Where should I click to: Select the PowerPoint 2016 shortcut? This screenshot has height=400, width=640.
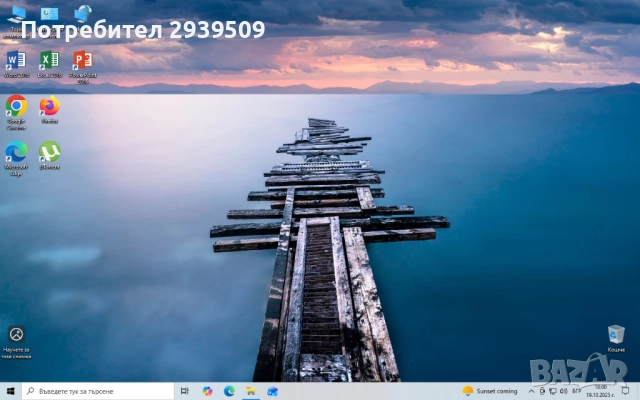[83, 67]
